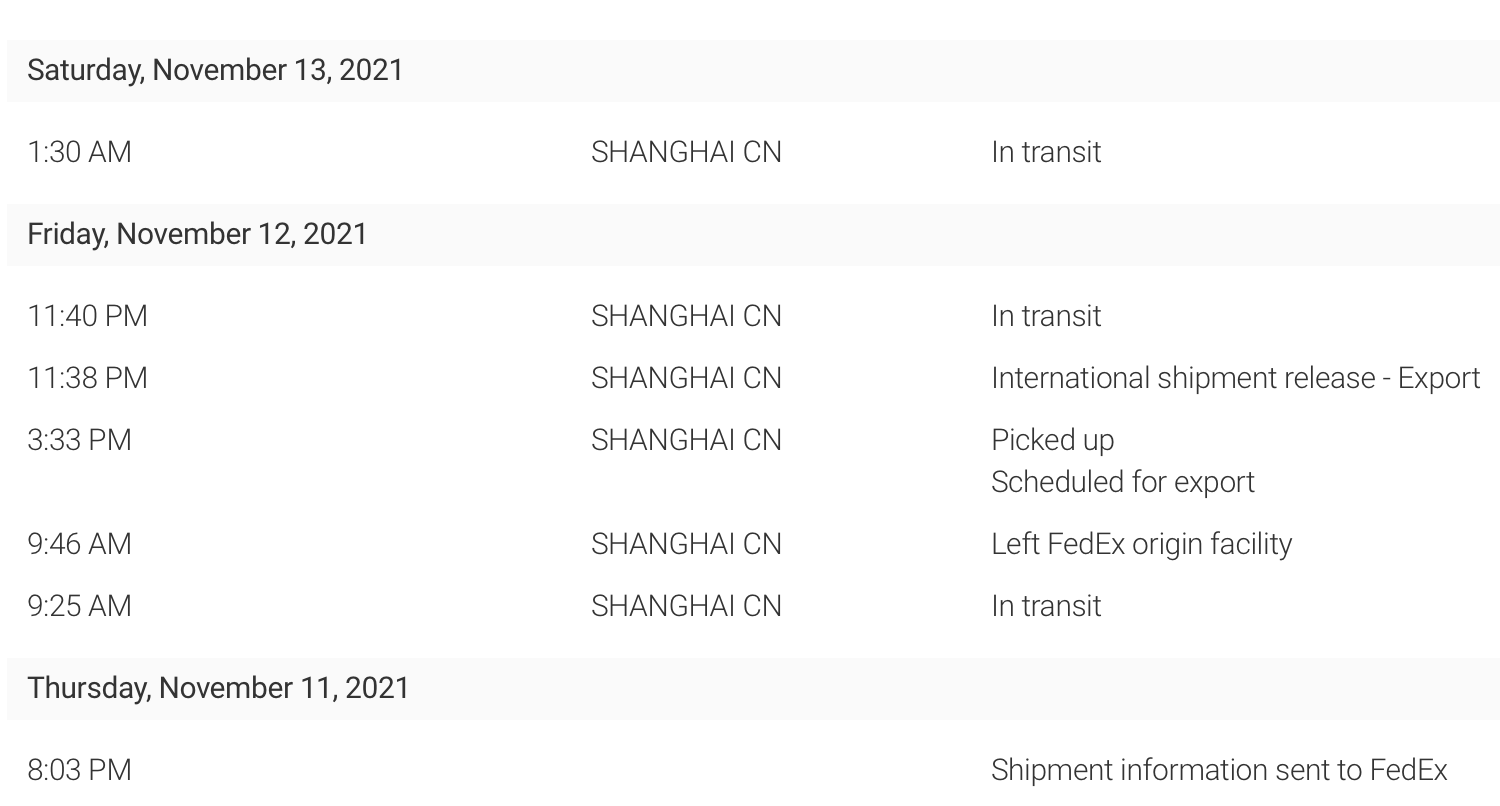
Task: Click SHANGHAI CN location at 9:46 AM
Action: [x=686, y=544]
